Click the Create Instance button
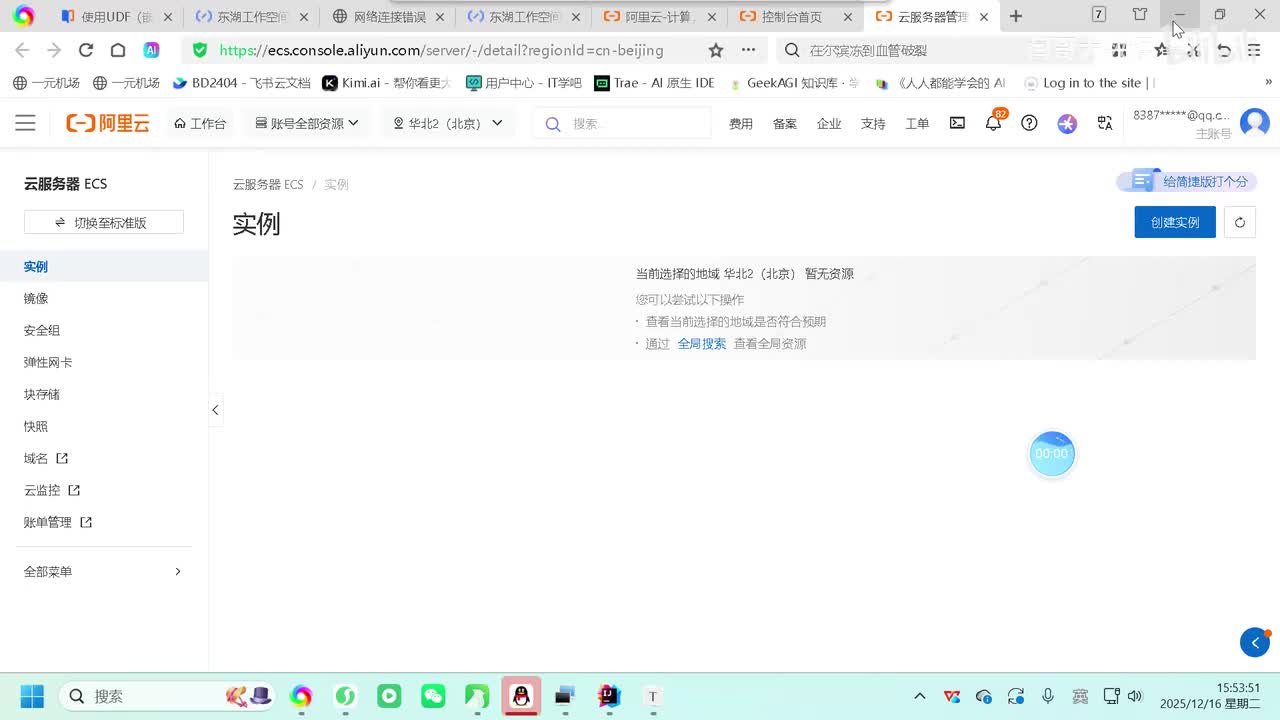The image size is (1280, 720). point(1175,222)
